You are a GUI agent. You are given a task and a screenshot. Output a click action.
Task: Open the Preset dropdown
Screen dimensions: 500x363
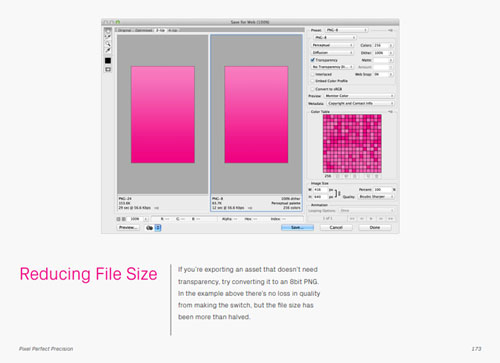coord(347,30)
